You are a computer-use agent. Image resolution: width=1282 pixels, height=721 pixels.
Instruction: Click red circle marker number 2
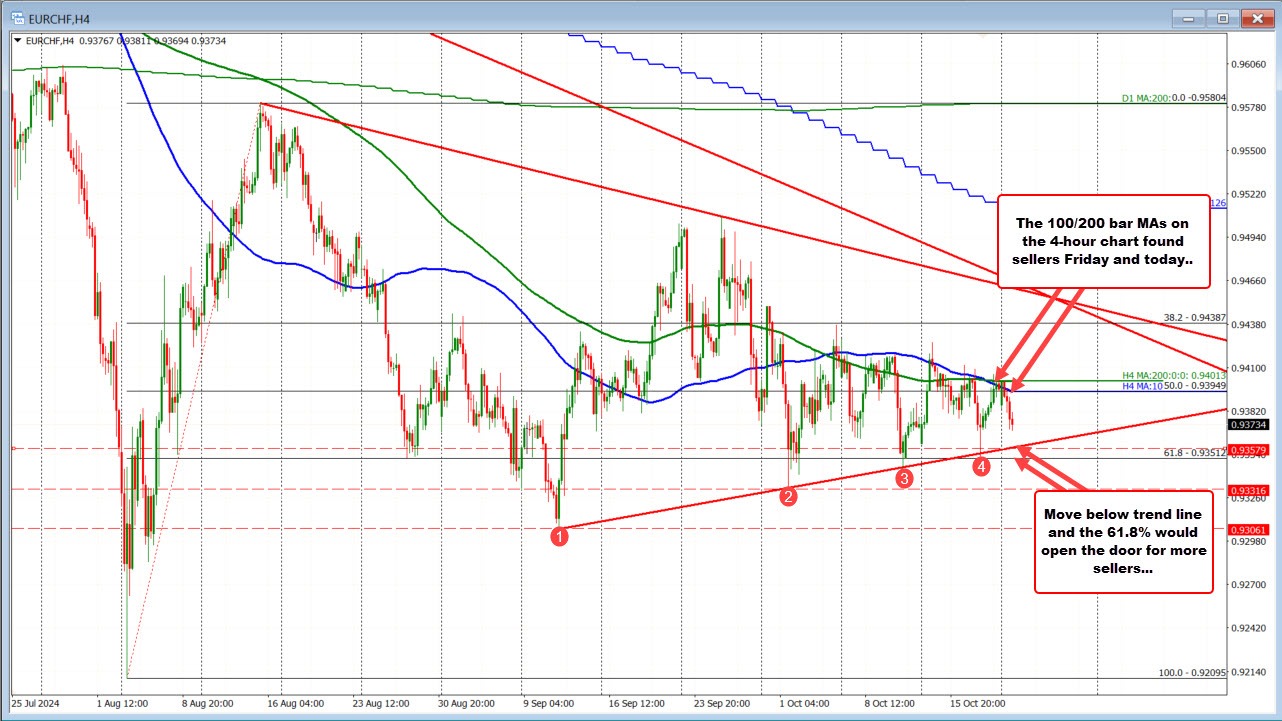click(x=788, y=496)
